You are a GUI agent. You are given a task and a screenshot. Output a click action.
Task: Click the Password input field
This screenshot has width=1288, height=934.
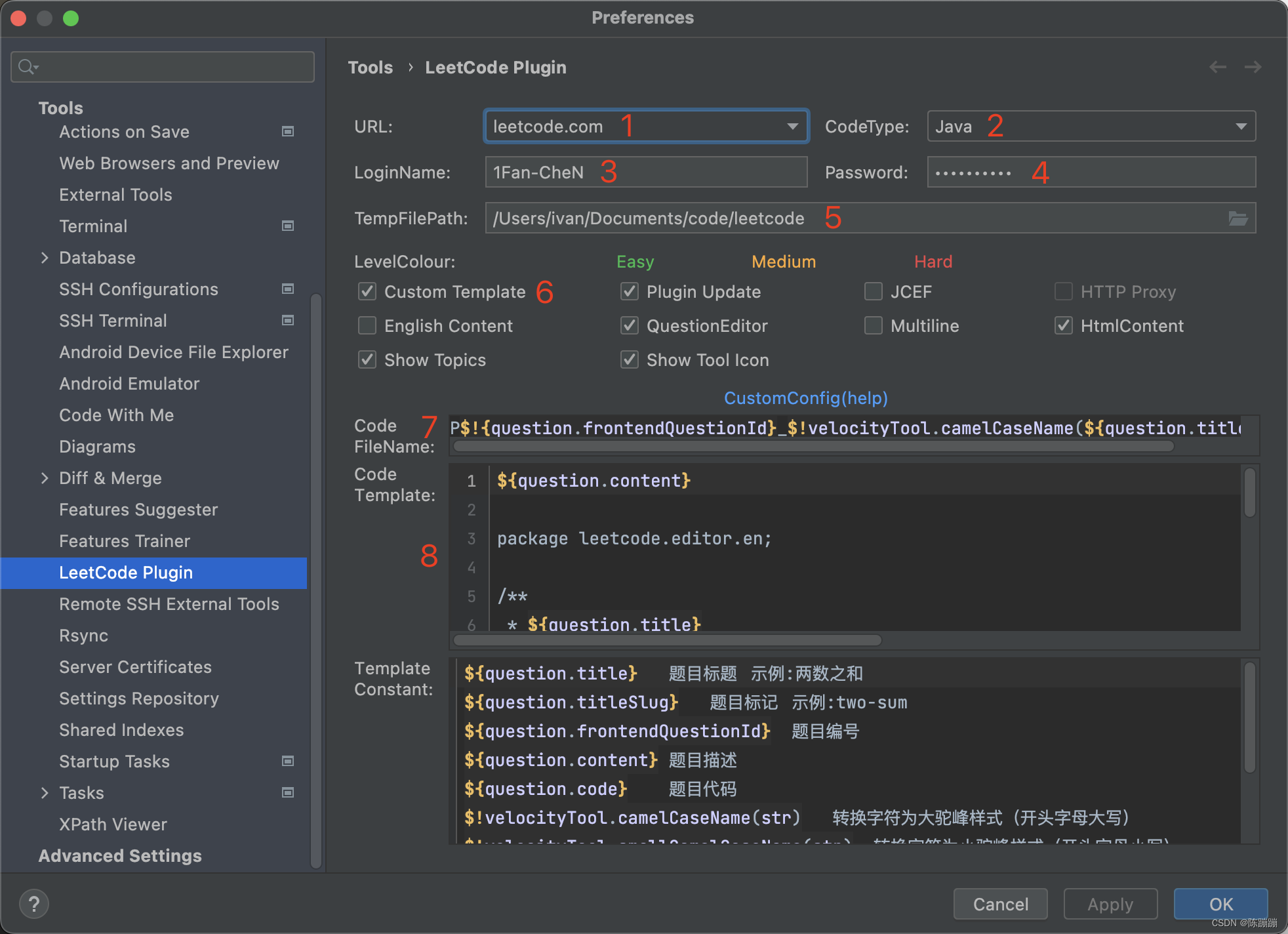1091,172
